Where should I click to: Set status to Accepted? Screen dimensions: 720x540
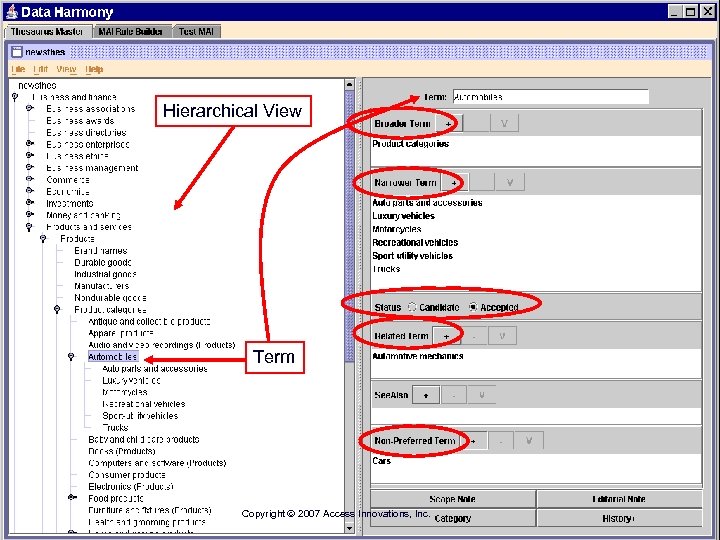473,307
